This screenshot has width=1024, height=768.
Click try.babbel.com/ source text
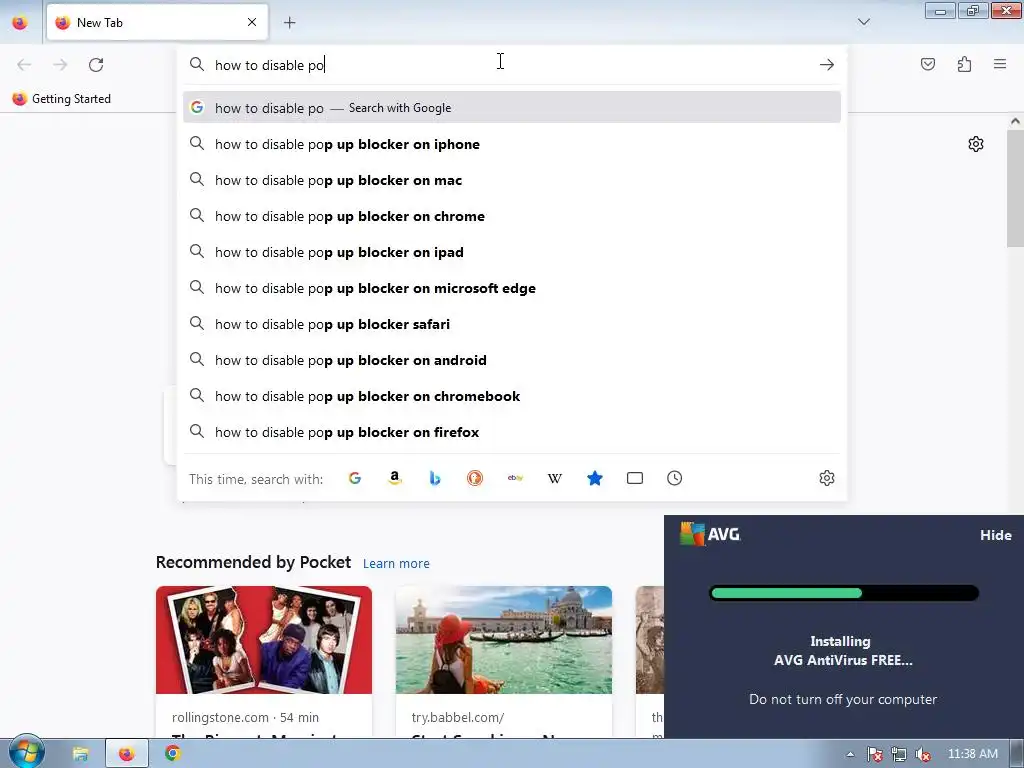(458, 717)
